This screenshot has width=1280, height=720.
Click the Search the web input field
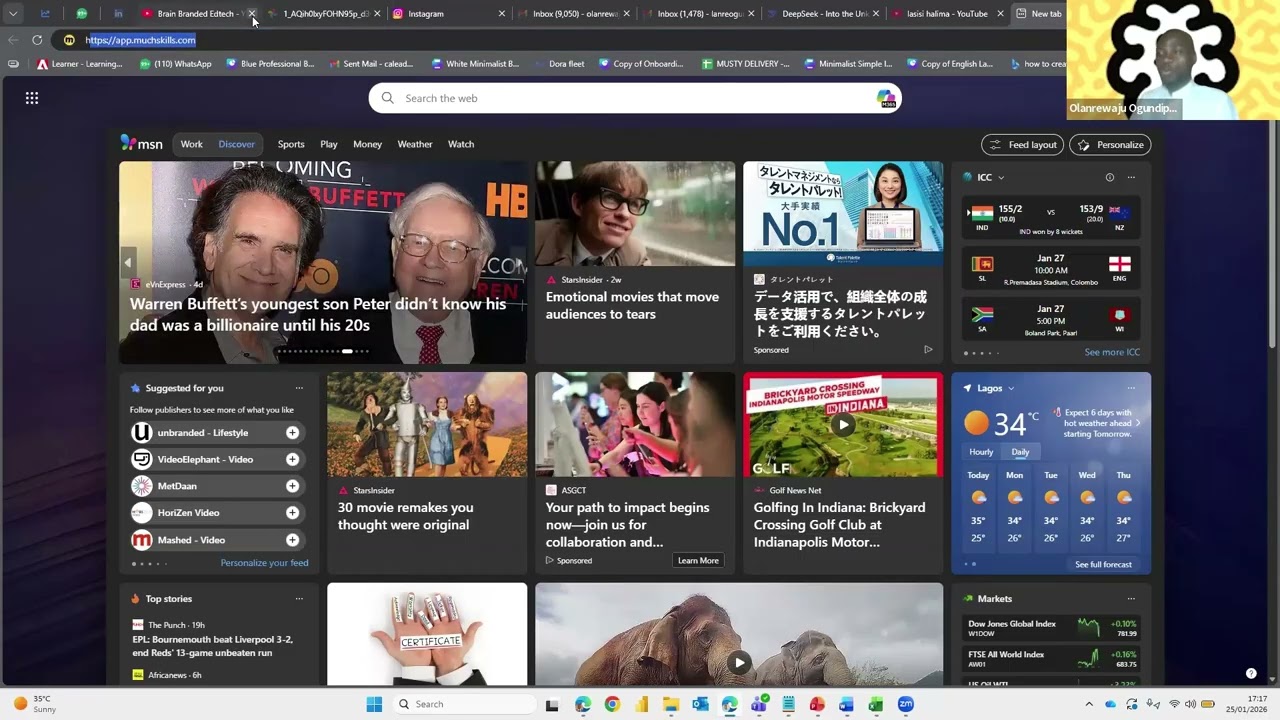(x=635, y=98)
